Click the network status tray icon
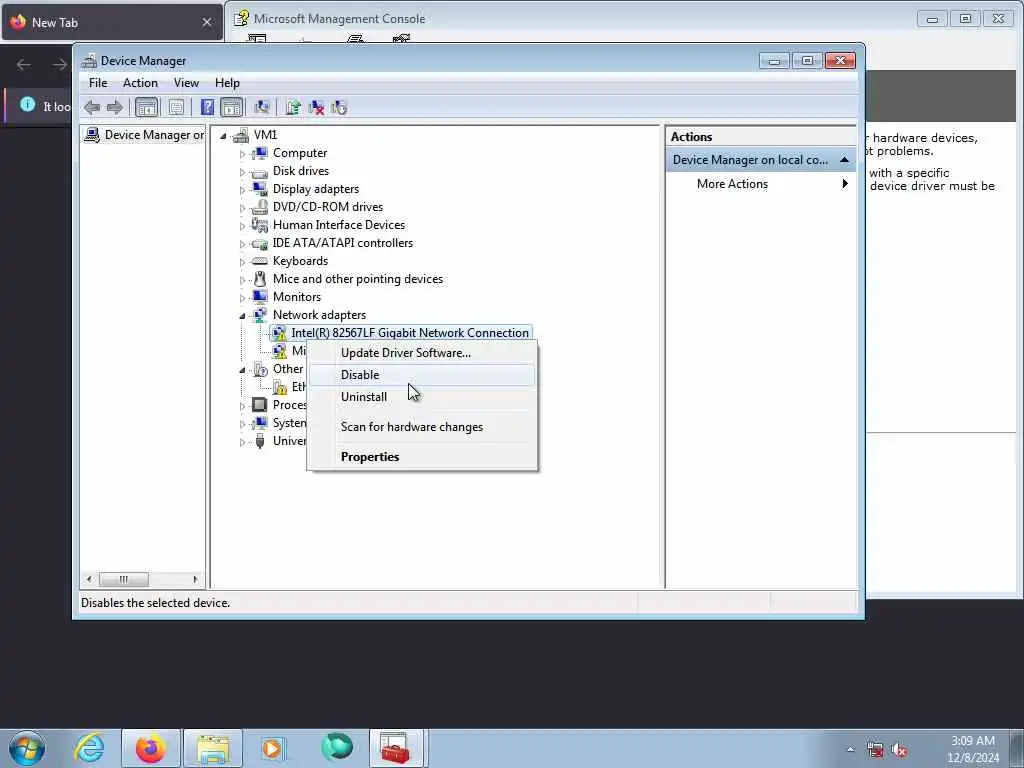 875,750
